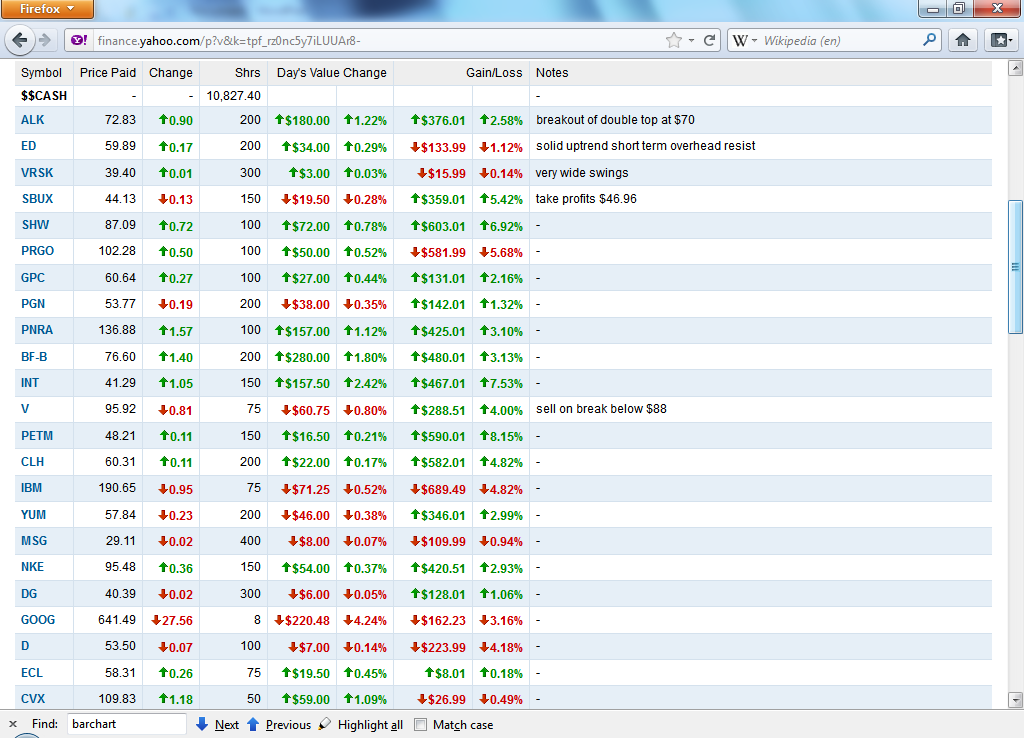Image resolution: width=1024 pixels, height=738 pixels.
Task: Click the $$CASH shares value 10,827.40
Action: 234,96
